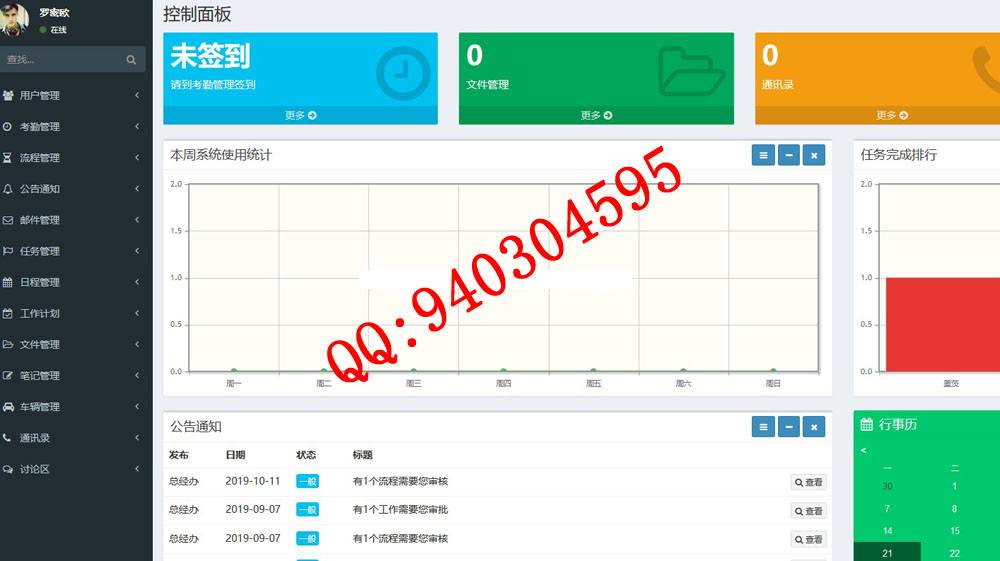
Task: Close the 本周系统使用统计 panel
Action: click(814, 155)
